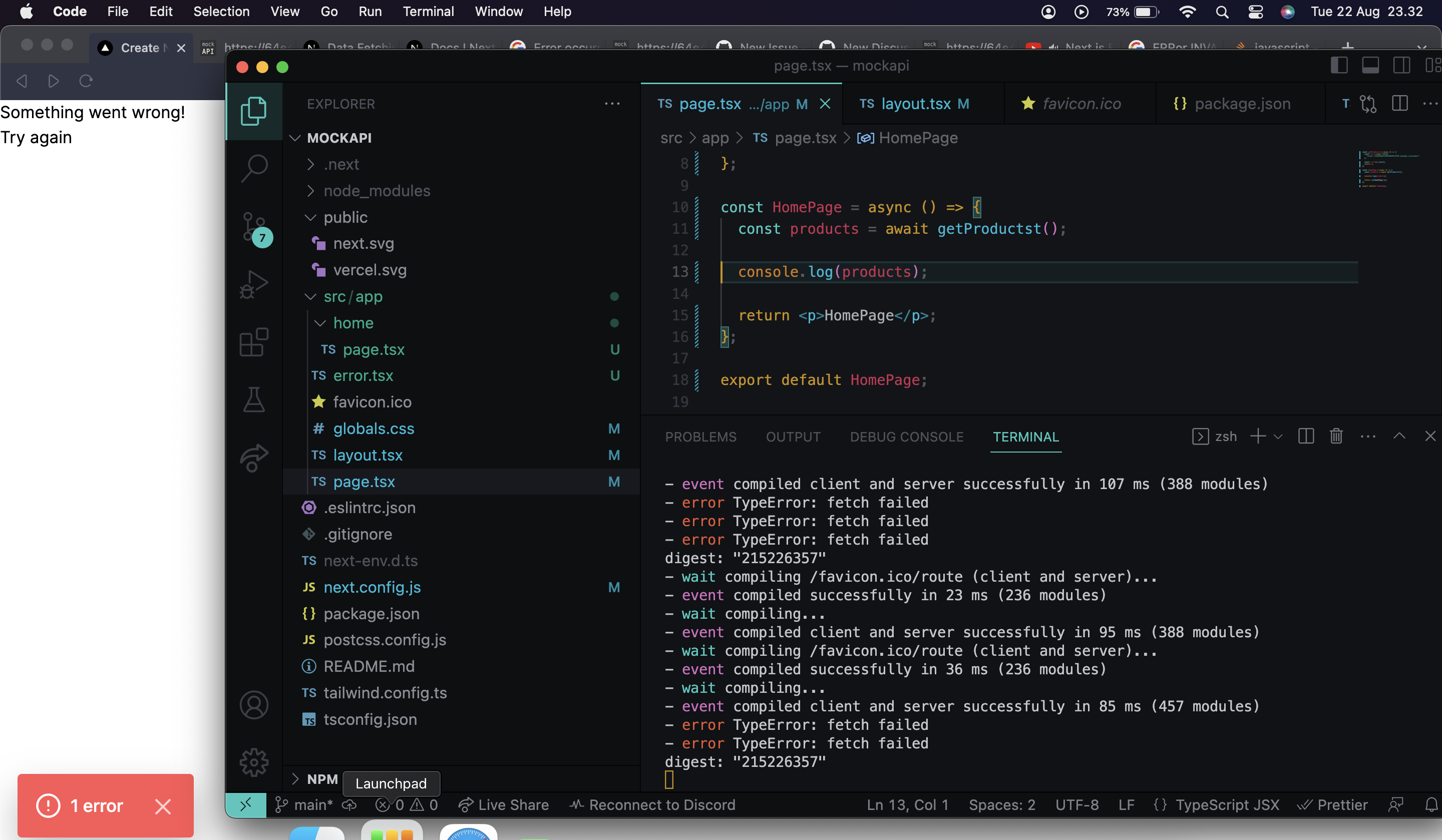Open the Extensions view
This screenshot has width=1442, height=840.
tap(253, 341)
